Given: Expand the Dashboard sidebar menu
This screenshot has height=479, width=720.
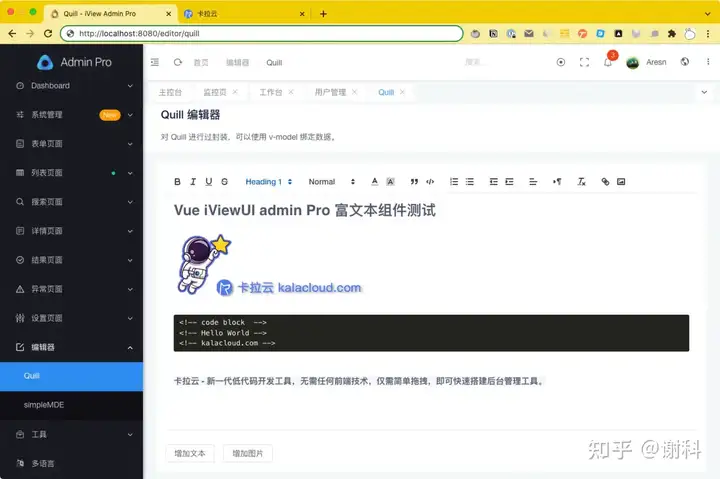Looking at the screenshot, I should (x=71, y=85).
